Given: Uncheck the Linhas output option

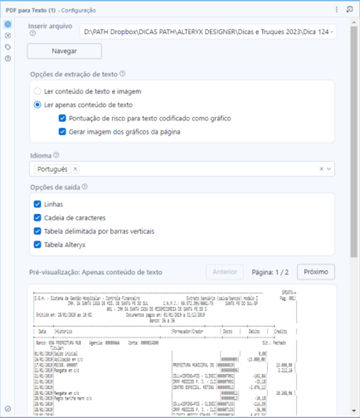Looking at the screenshot, I should pos(38,204).
